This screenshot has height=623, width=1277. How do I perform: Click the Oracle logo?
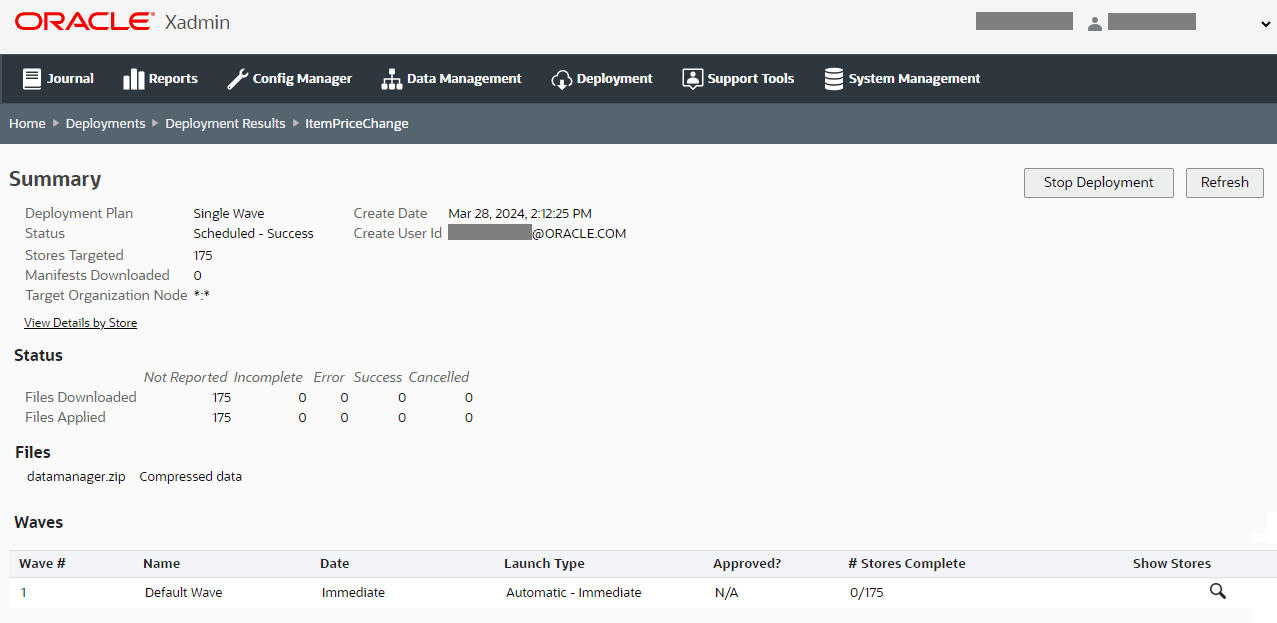tap(82, 19)
